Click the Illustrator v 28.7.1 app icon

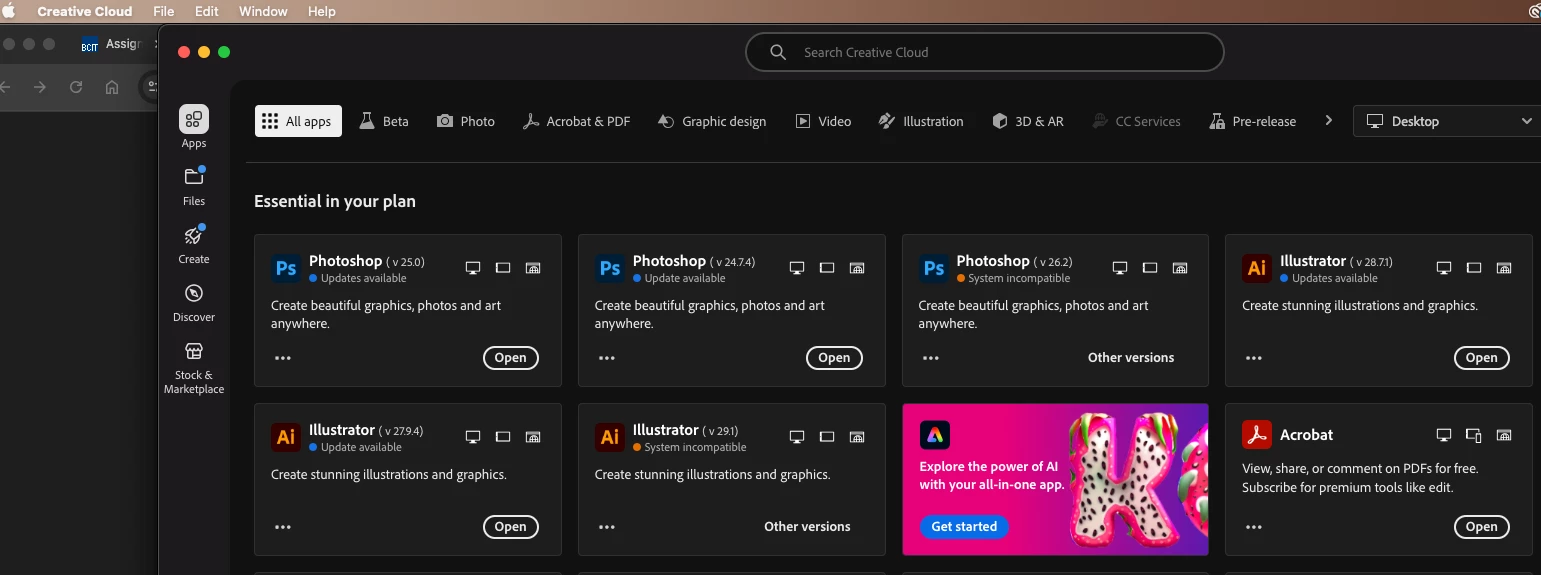[1257, 268]
